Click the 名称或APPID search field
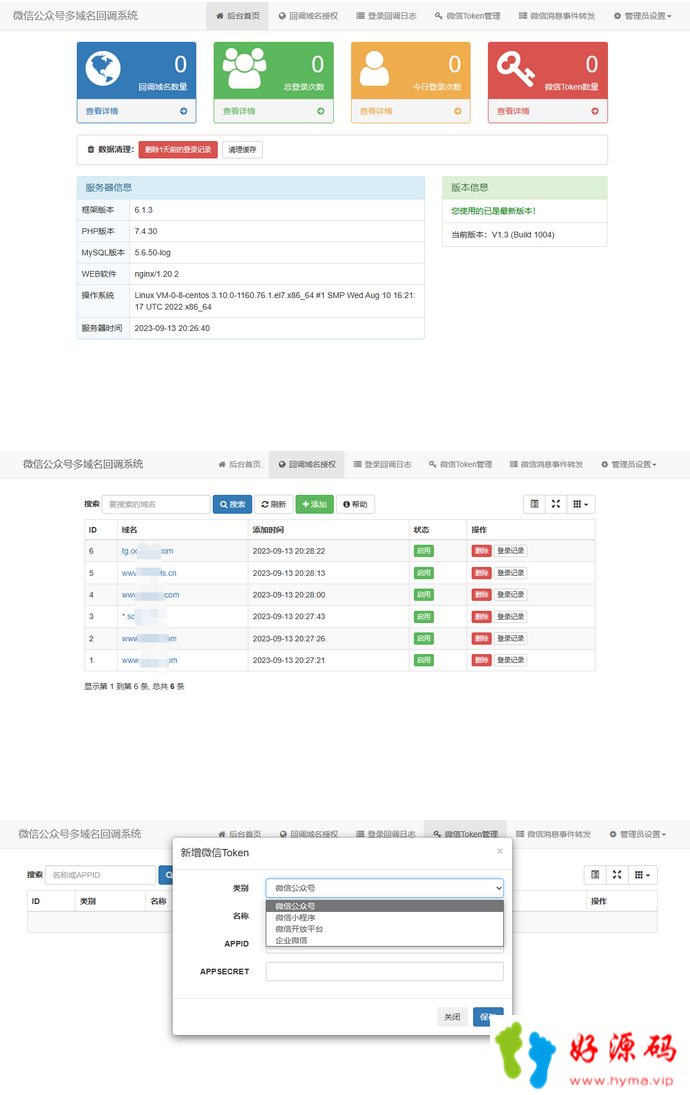Viewport: 690px width, 1095px height. (x=100, y=875)
